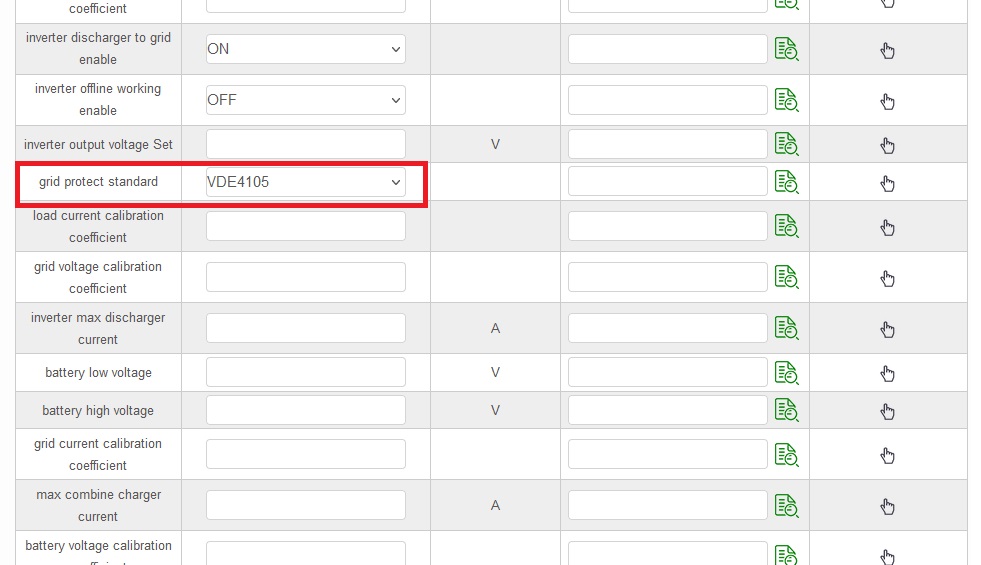The height and width of the screenshot is (565, 981).
Task: Click read icon for inverter offline working enable
Action: click(x=786, y=99)
